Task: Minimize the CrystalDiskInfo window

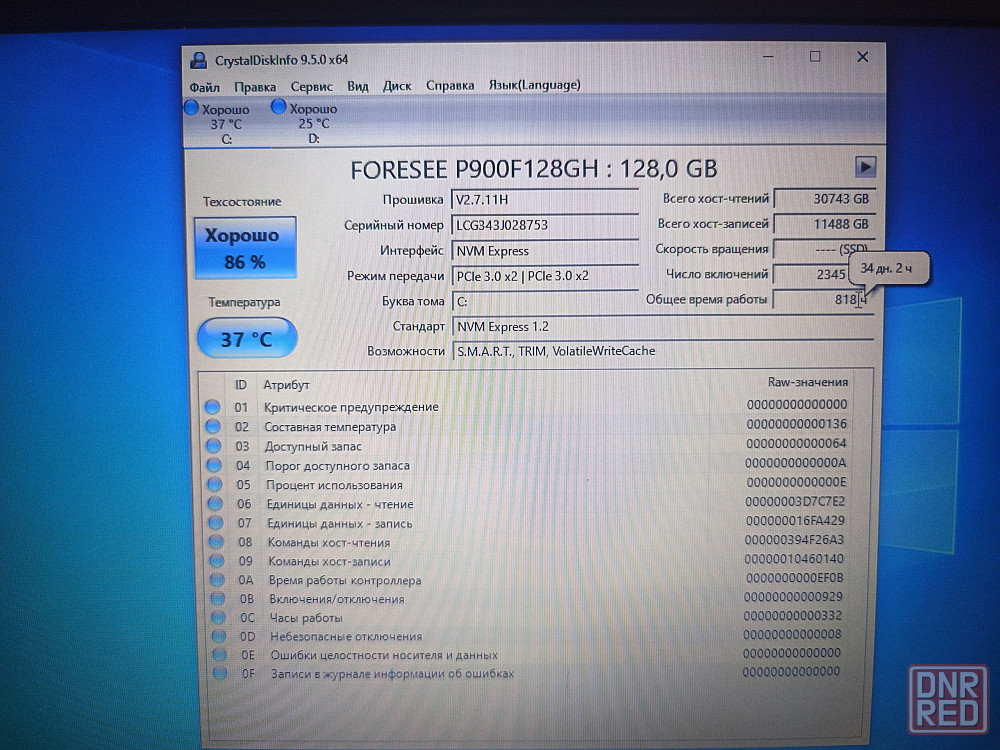Action: point(768,57)
